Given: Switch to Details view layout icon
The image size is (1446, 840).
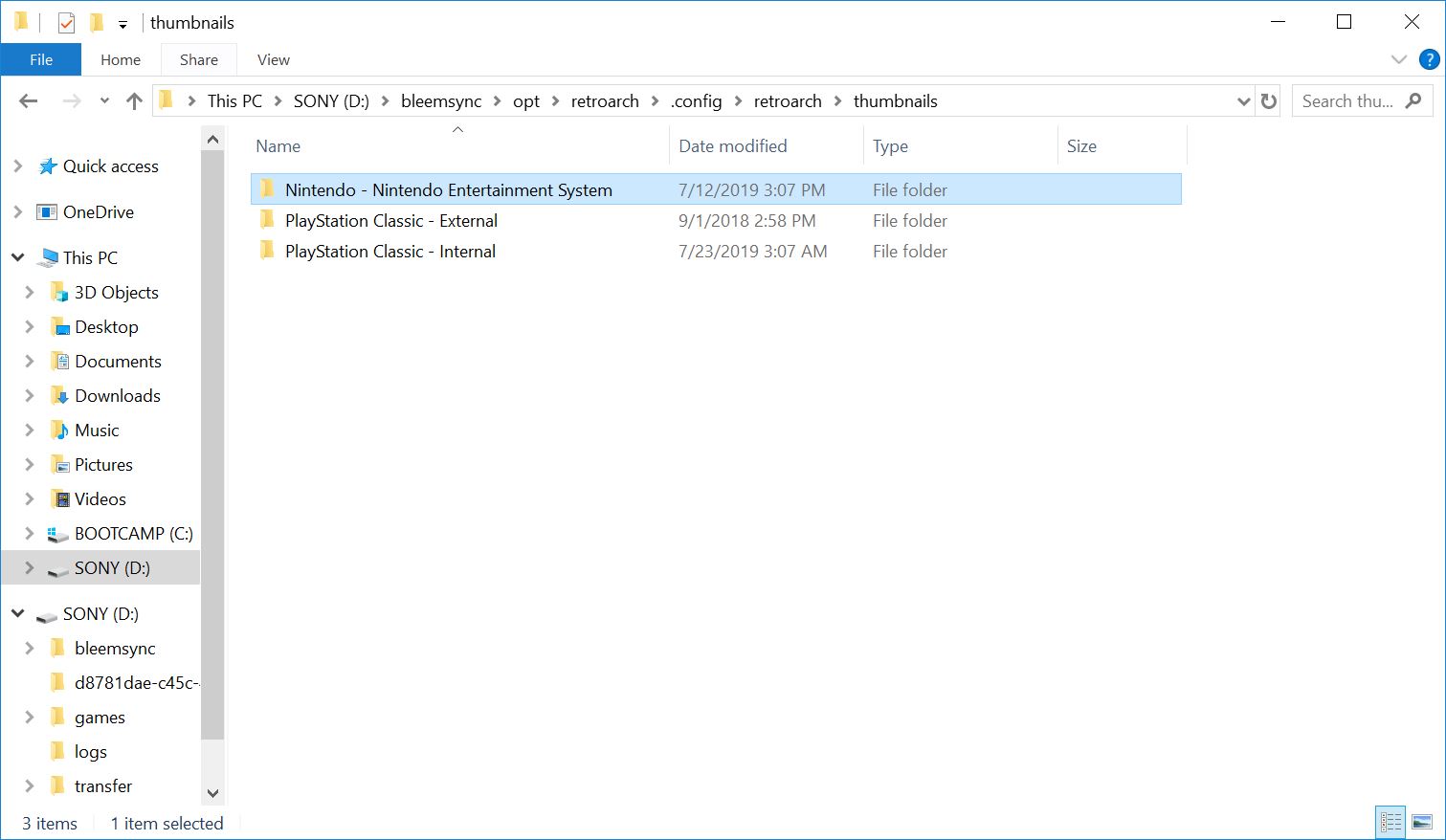Looking at the screenshot, I should [1390, 822].
